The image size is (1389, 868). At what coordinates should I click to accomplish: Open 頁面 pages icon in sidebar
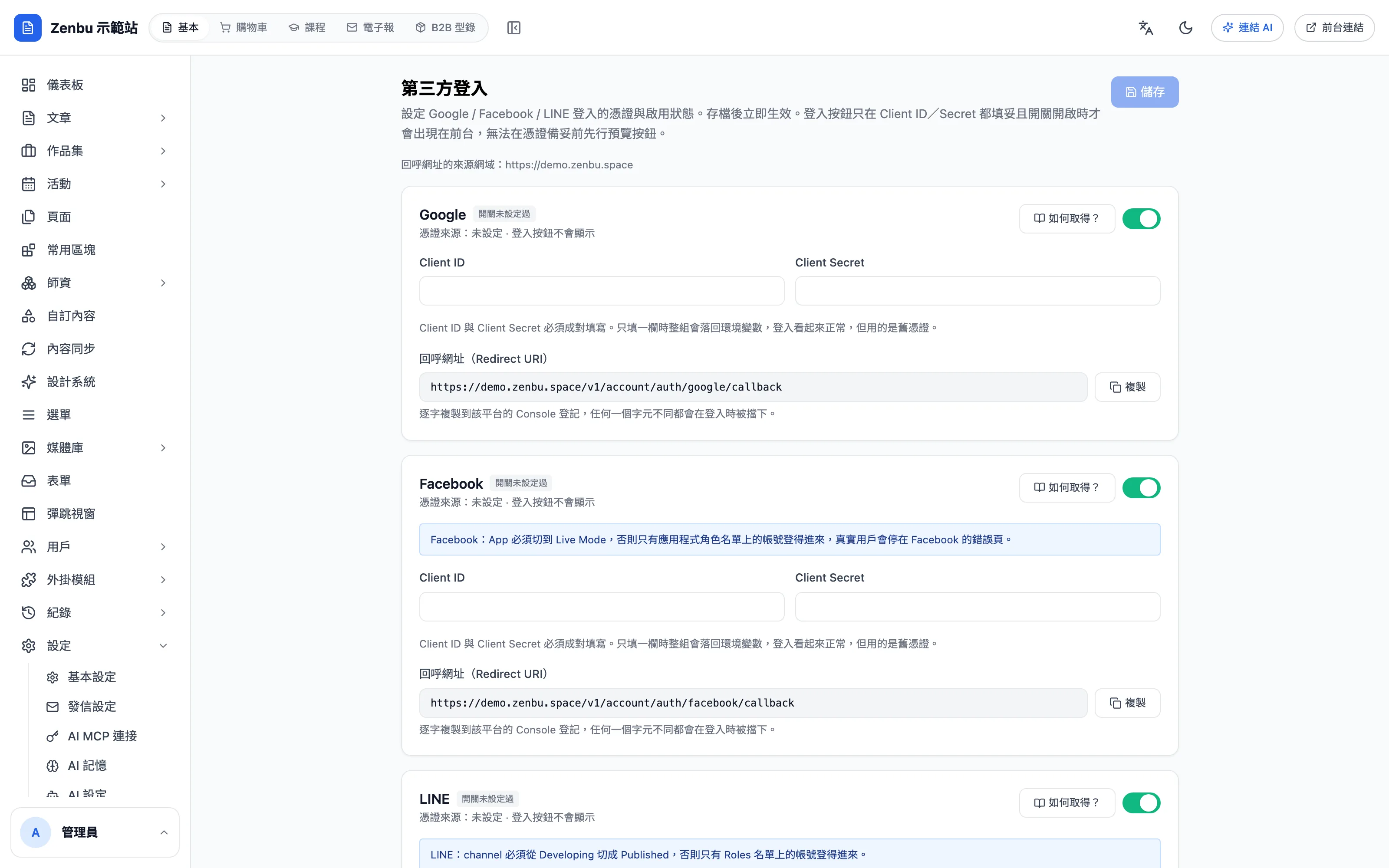coord(29,217)
